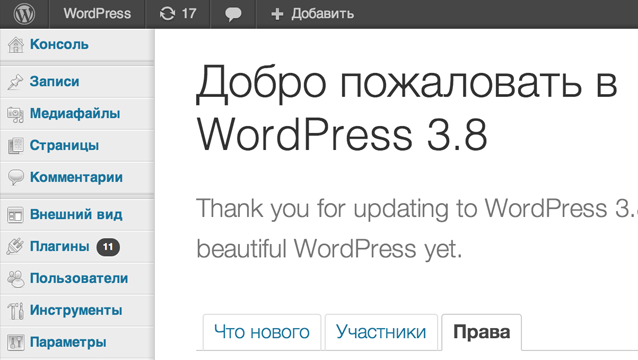This screenshot has width=638, height=360.
Task: Open the 17 updates count
Action: click(x=189, y=14)
